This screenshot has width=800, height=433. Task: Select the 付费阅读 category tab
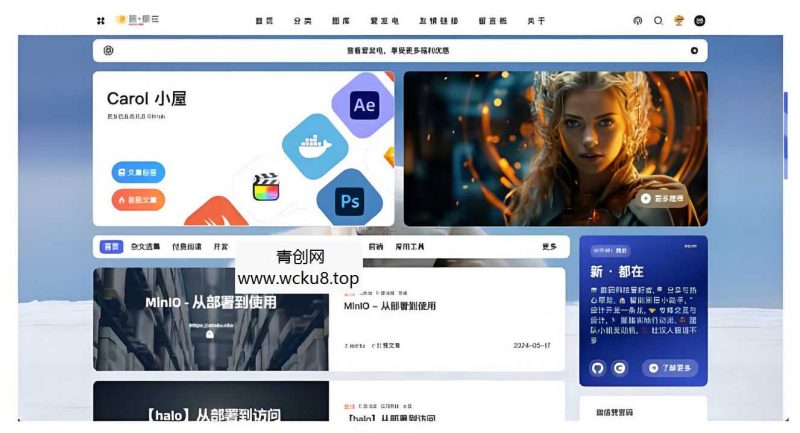click(186, 247)
